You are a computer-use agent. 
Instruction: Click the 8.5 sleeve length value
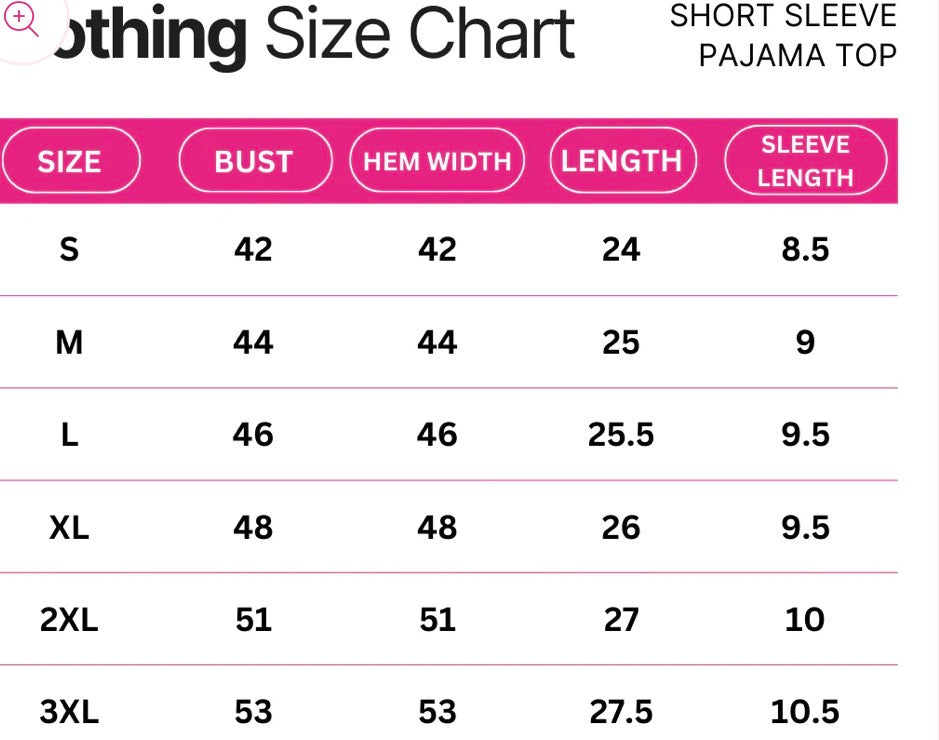(x=805, y=249)
